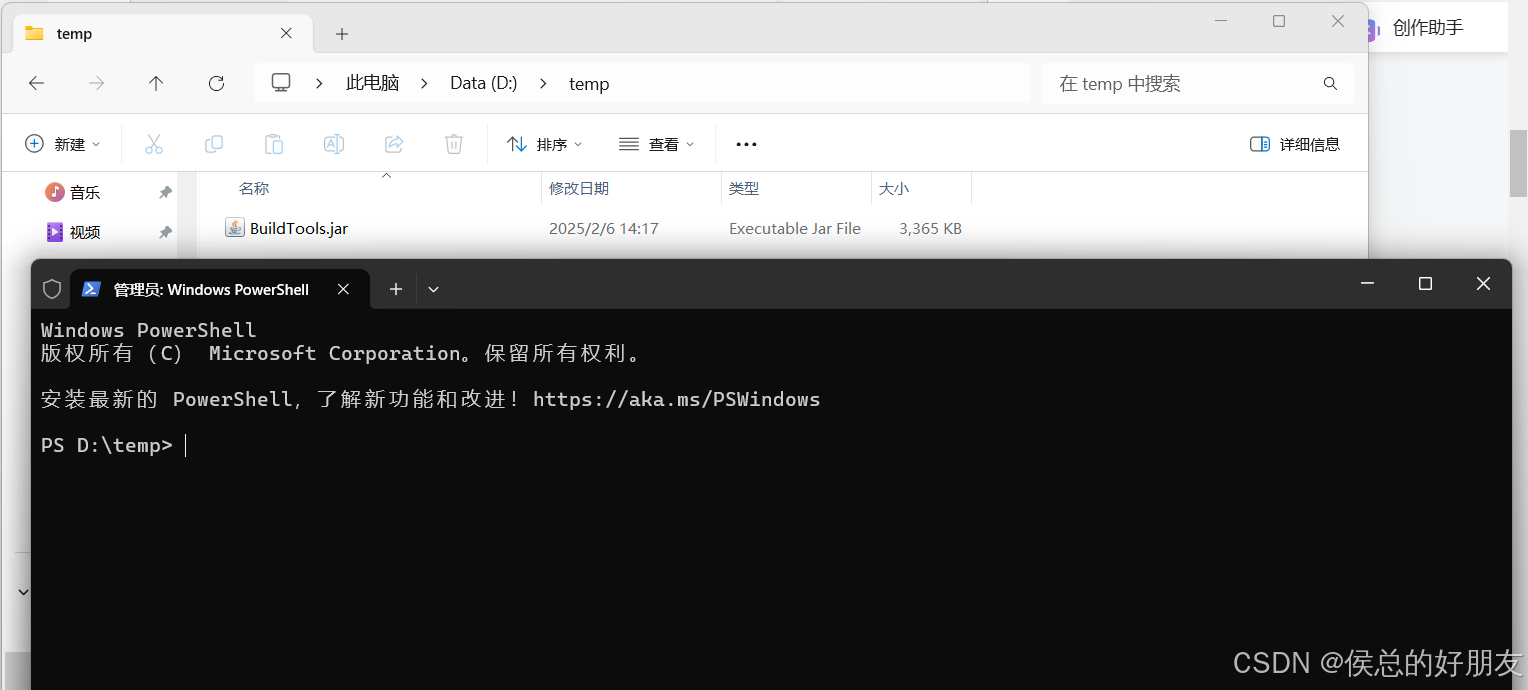Collapse the navigation pane chevron at left
The image size is (1528, 690).
pyautogui.click(x=23, y=592)
